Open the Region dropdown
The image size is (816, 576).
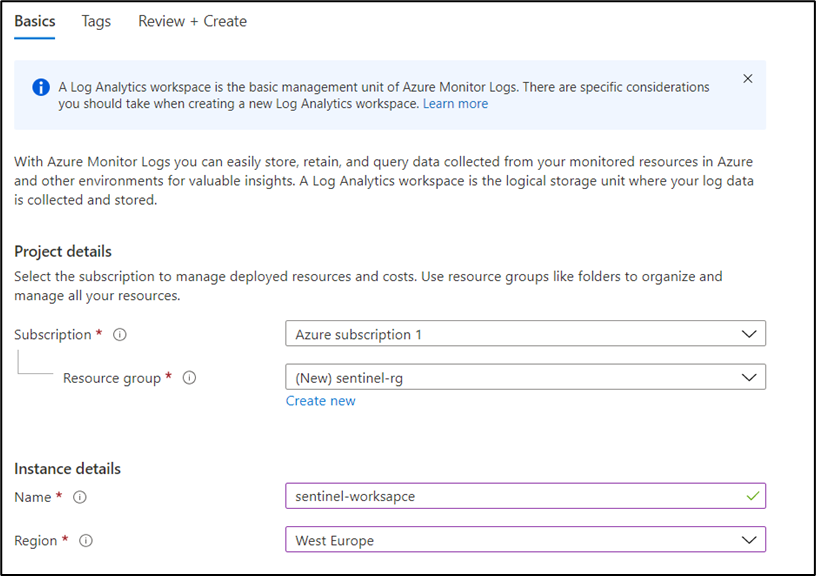[x=525, y=540]
